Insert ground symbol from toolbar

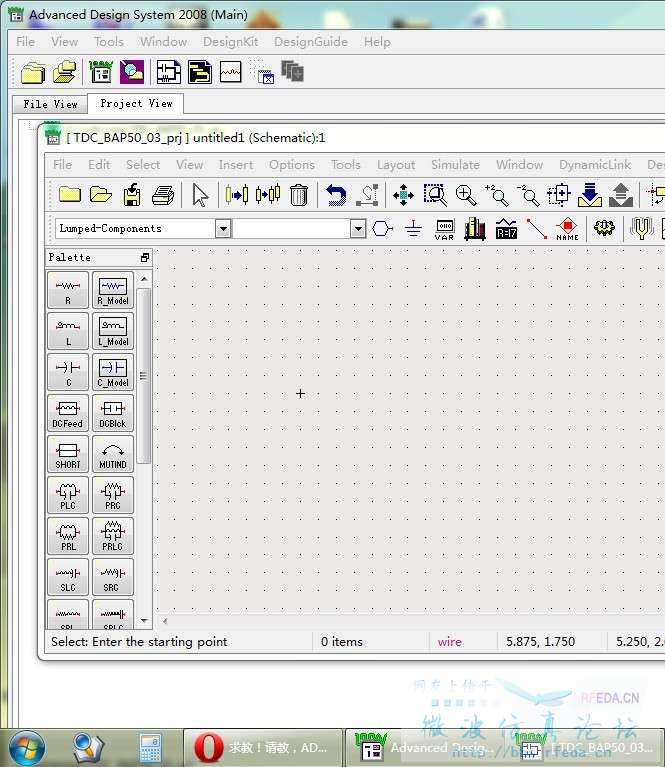pyautogui.click(x=413, y=228)
